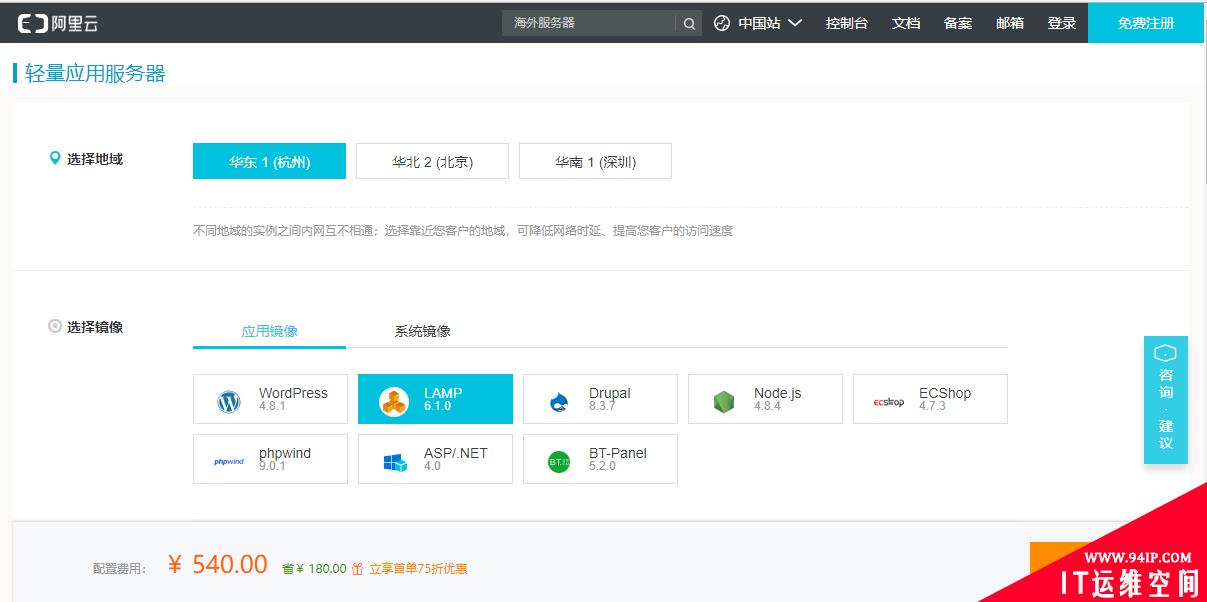The image size is (1207, 602).
Task: Open 控制台 in the top navigation
Action: point(847,23)
